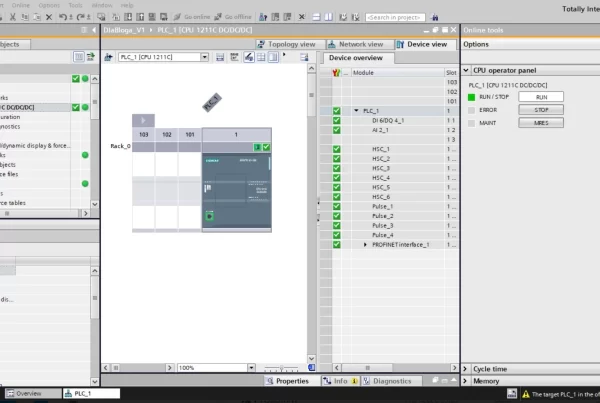Select the PLC CPU module in Rack_0
Screen dimensions: 600x403
point(236,190)
